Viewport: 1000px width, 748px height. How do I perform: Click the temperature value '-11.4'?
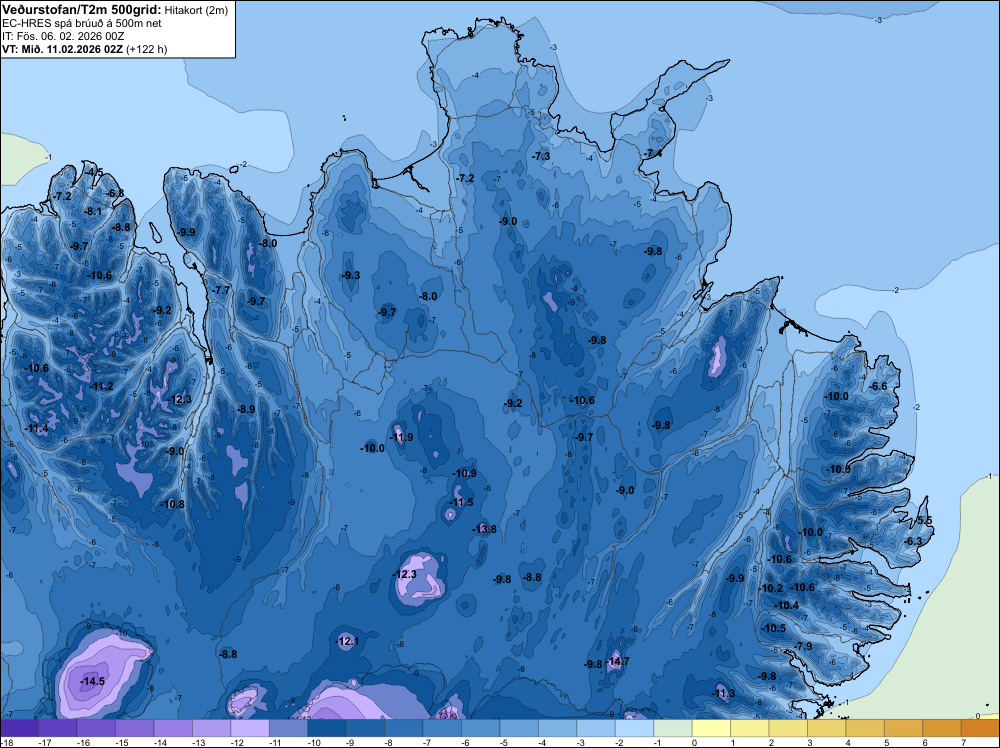(36, 429)
